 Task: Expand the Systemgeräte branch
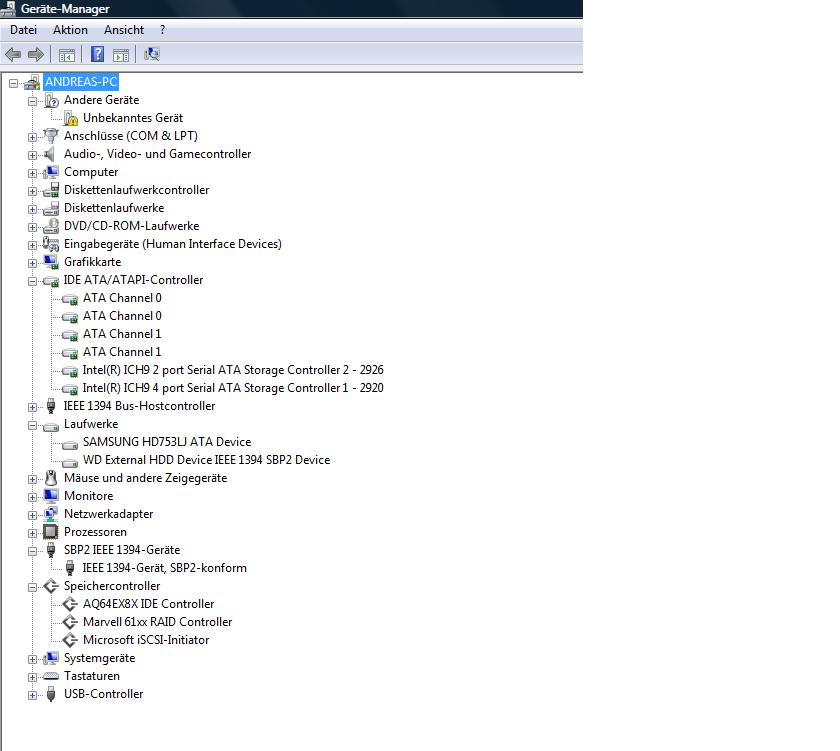pyautogui.click(x=33, y=659)
